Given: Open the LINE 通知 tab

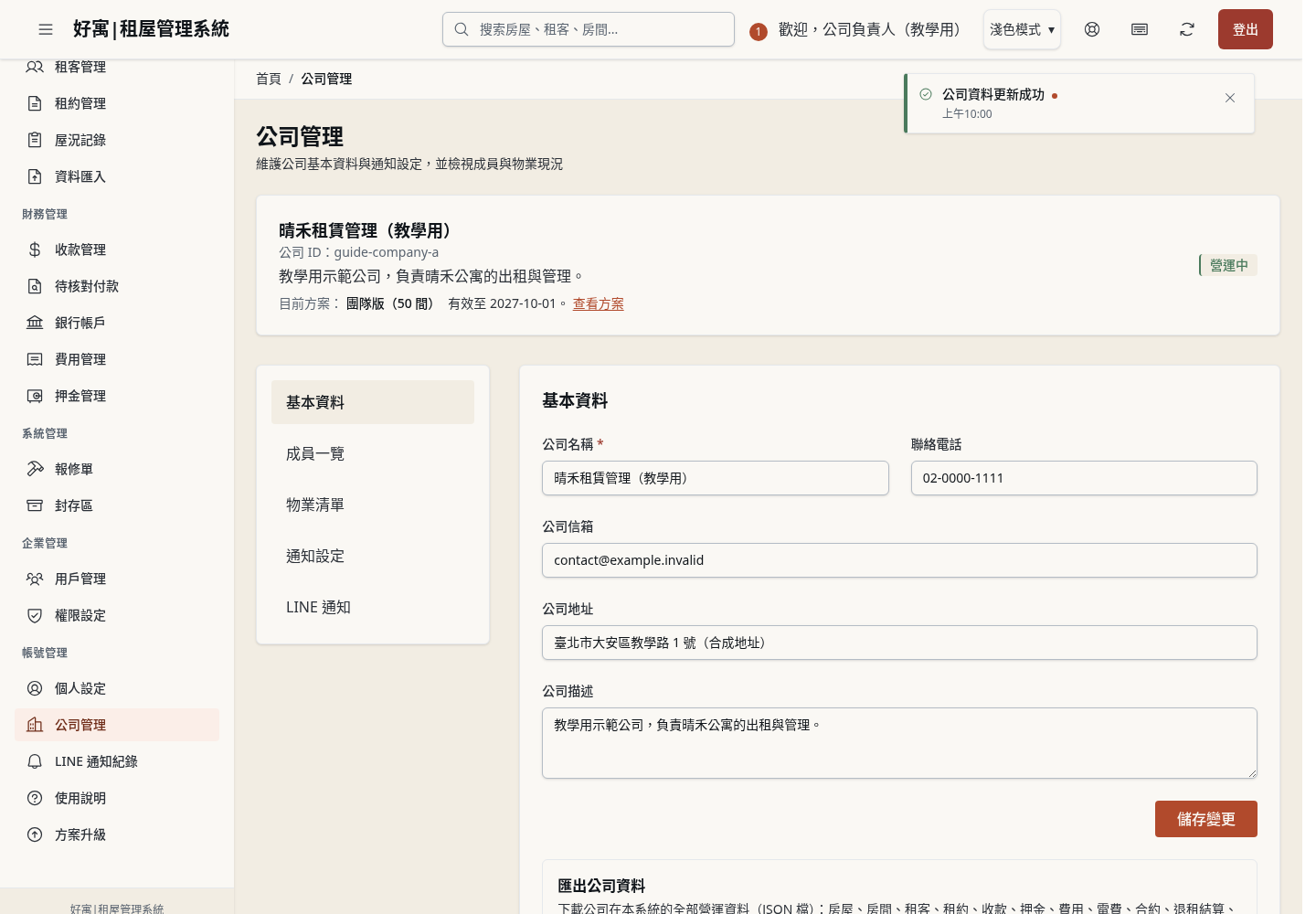Looking at the screenshot, I should (373, 607).
